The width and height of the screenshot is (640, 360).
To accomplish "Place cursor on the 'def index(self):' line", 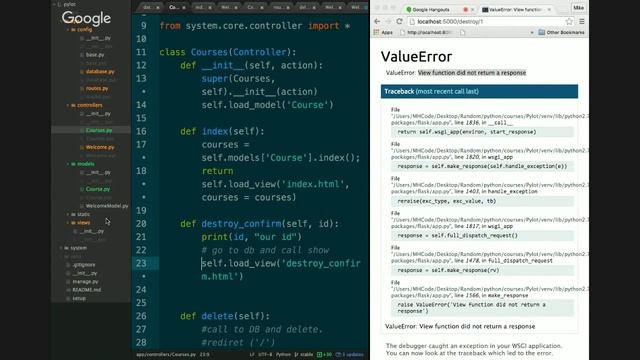I will pos(222,131).
